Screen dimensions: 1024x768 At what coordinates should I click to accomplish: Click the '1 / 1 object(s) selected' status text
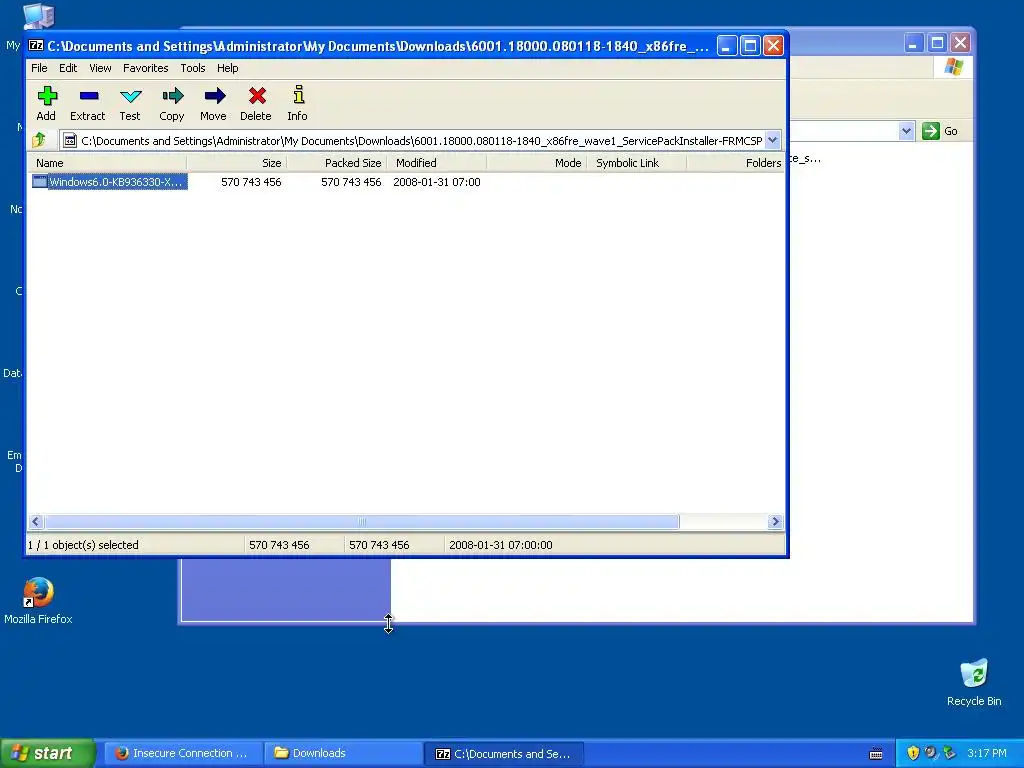tap(83, 545)
